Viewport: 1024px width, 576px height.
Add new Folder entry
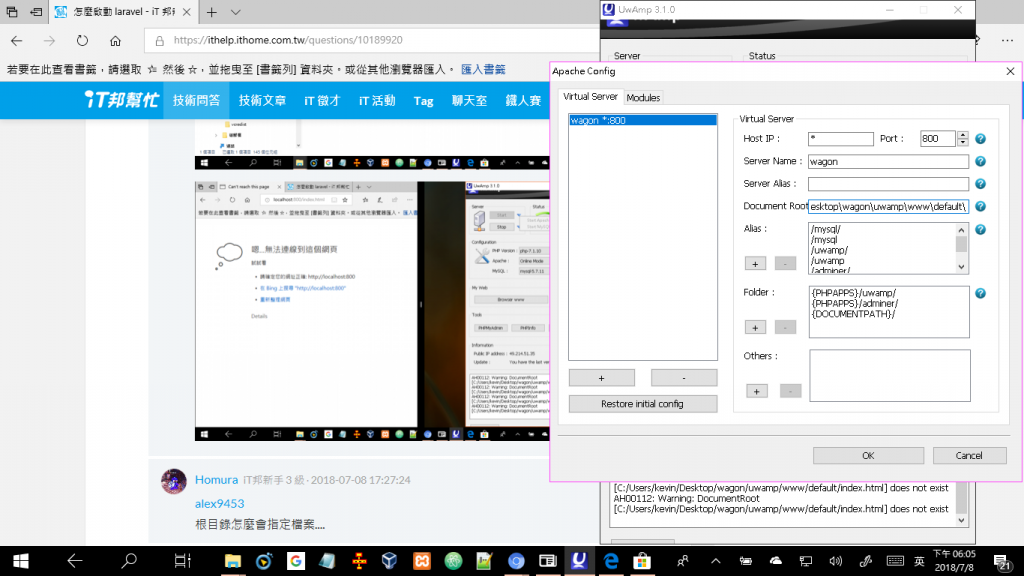[x=756, y=327]
